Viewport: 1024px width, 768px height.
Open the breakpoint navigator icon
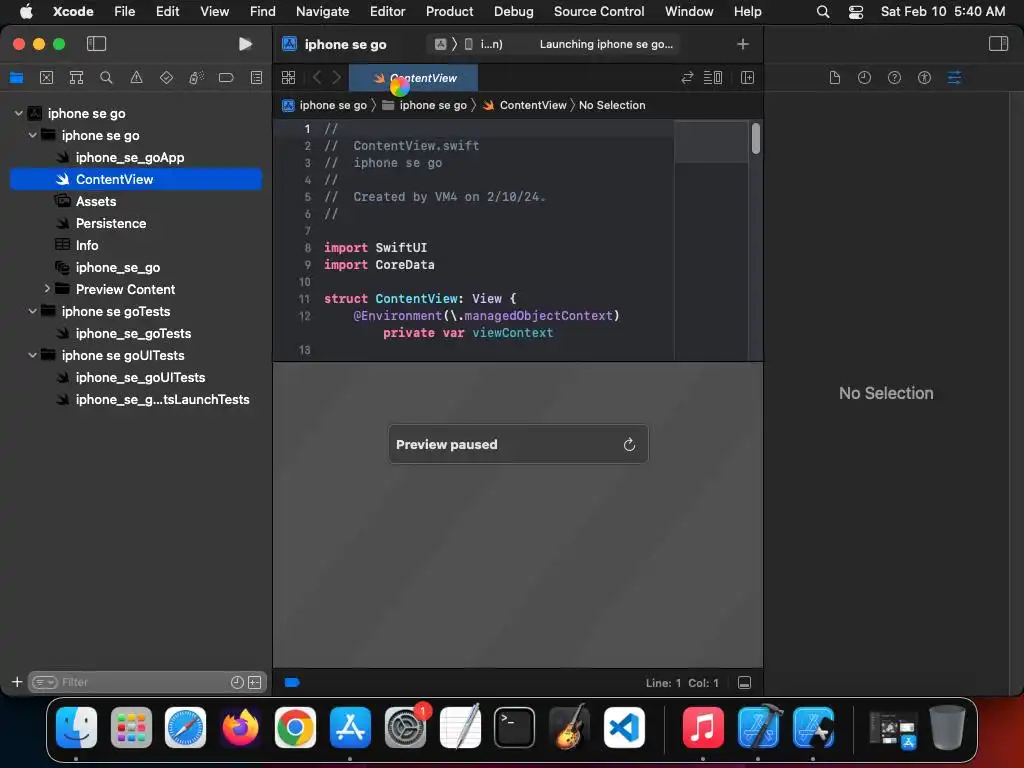[x=226, y=78]
